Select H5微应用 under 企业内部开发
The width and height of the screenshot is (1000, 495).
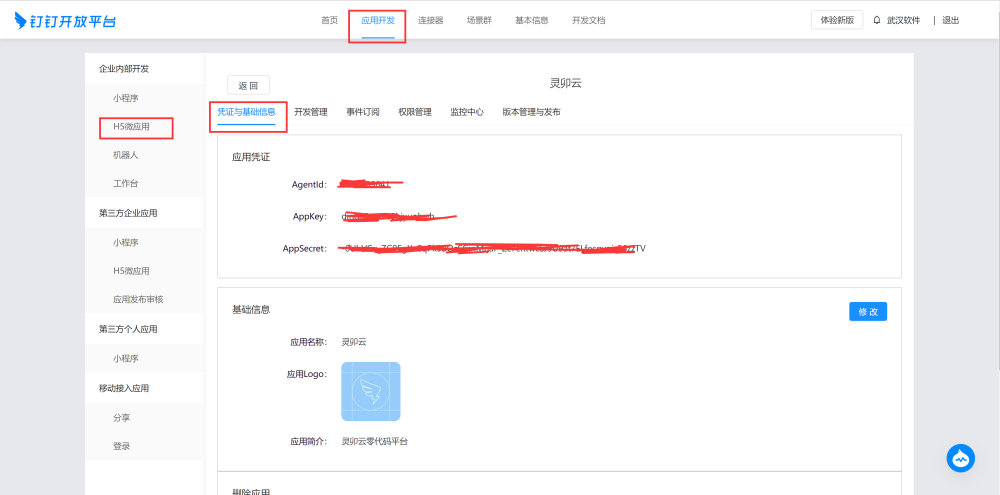click(x=131, y=127)
